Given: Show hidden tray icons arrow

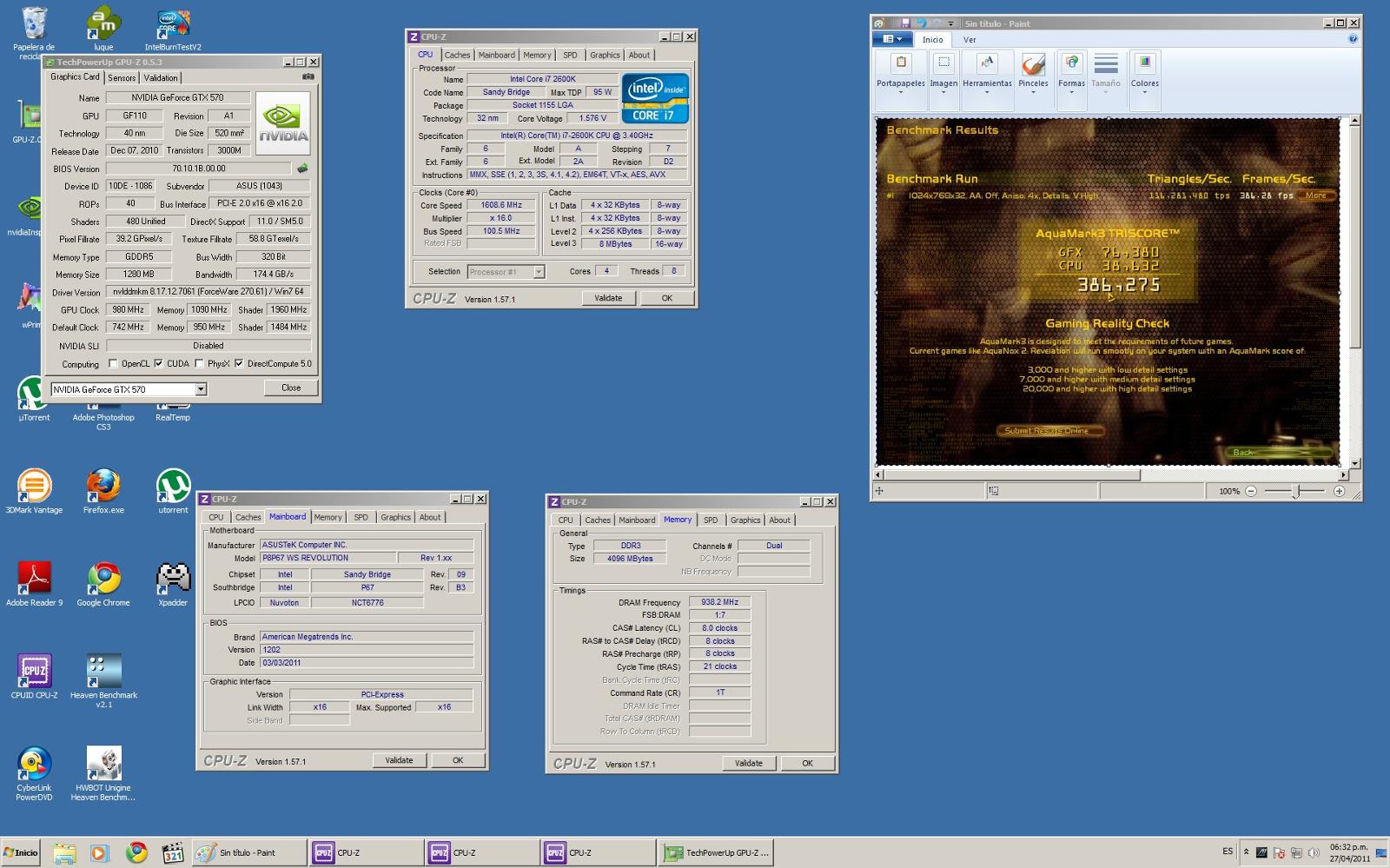Looking at the screenshot, I should coord(1246,852).
